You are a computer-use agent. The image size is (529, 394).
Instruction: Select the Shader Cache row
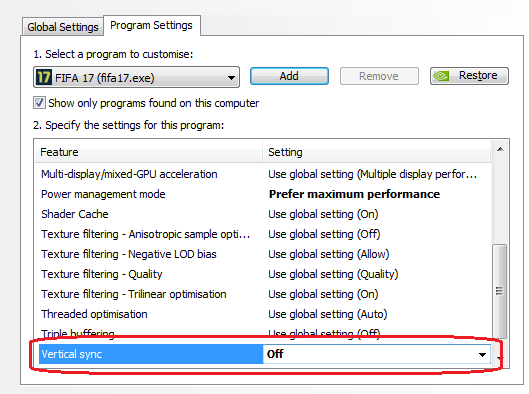pos(263,214)
